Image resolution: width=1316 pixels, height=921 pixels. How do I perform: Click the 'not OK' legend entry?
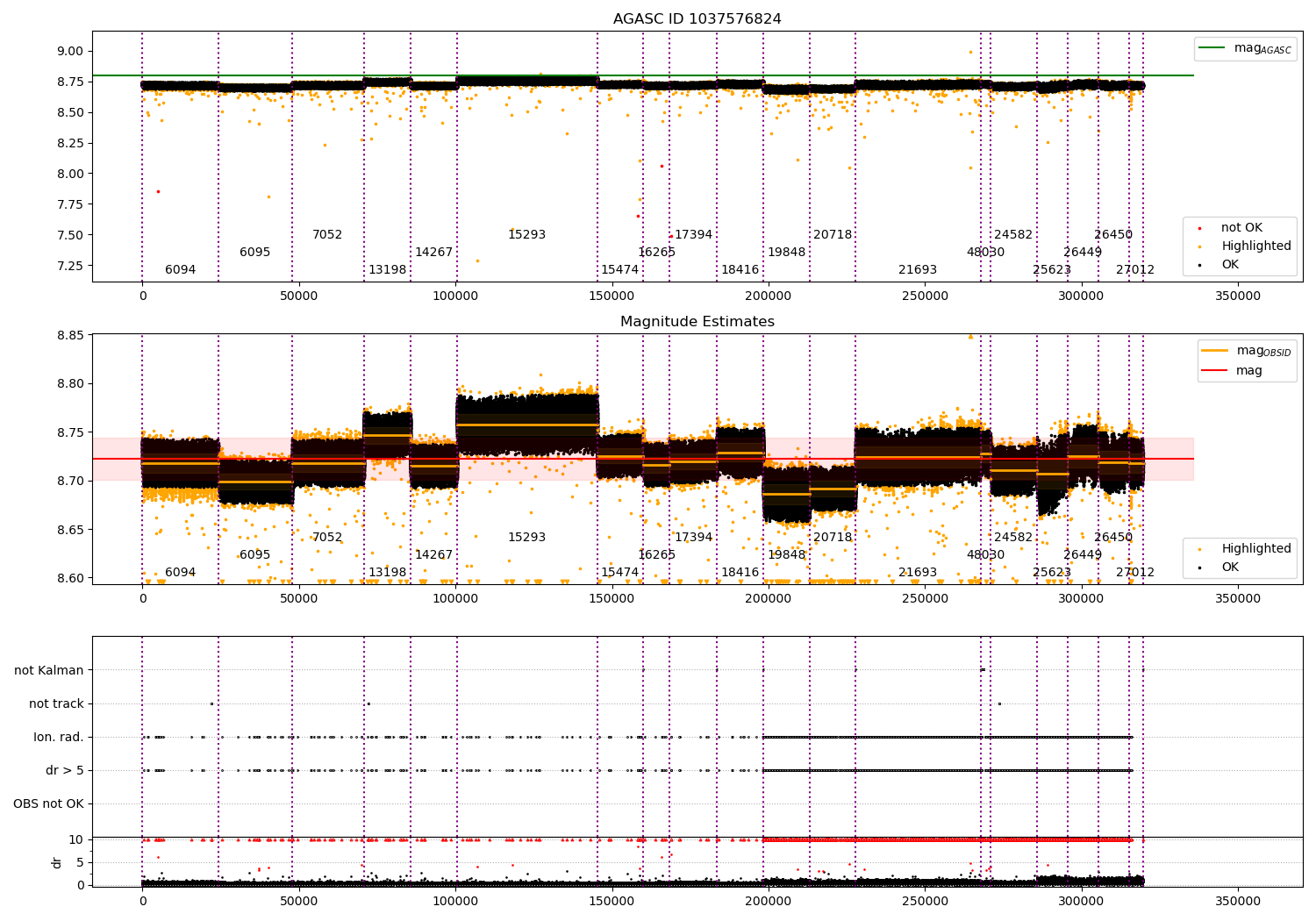tap(1241, 228)
